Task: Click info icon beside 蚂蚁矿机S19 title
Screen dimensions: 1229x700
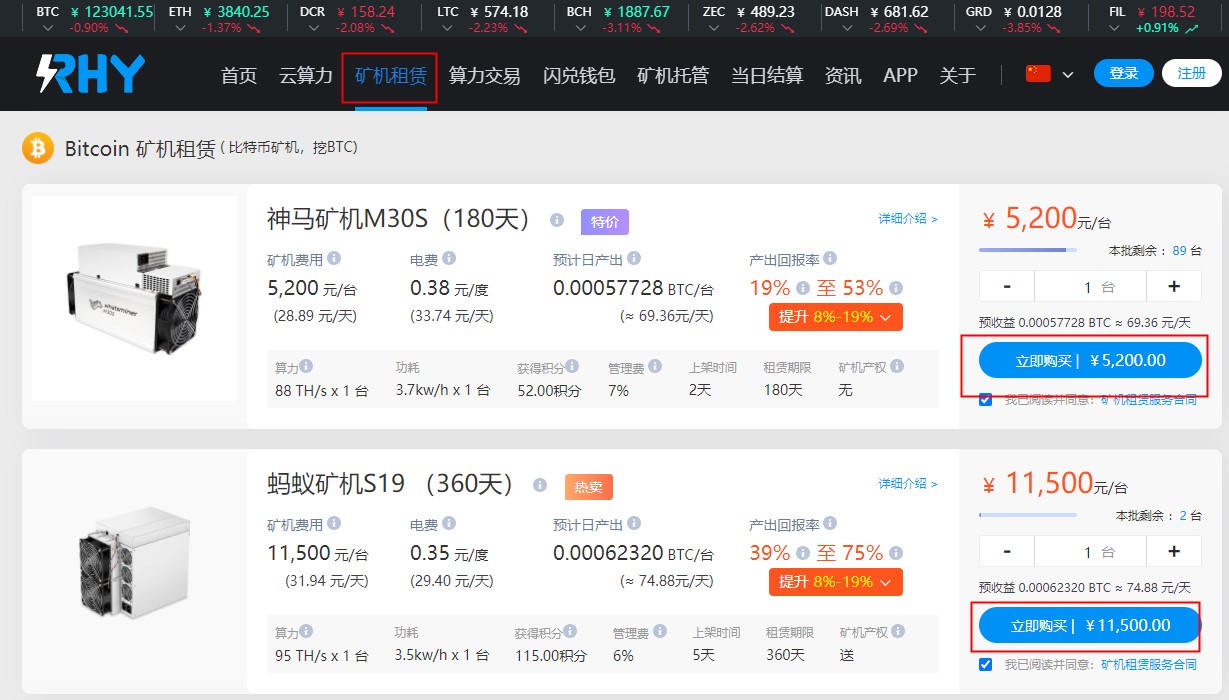Action: [x=540, y=485]
